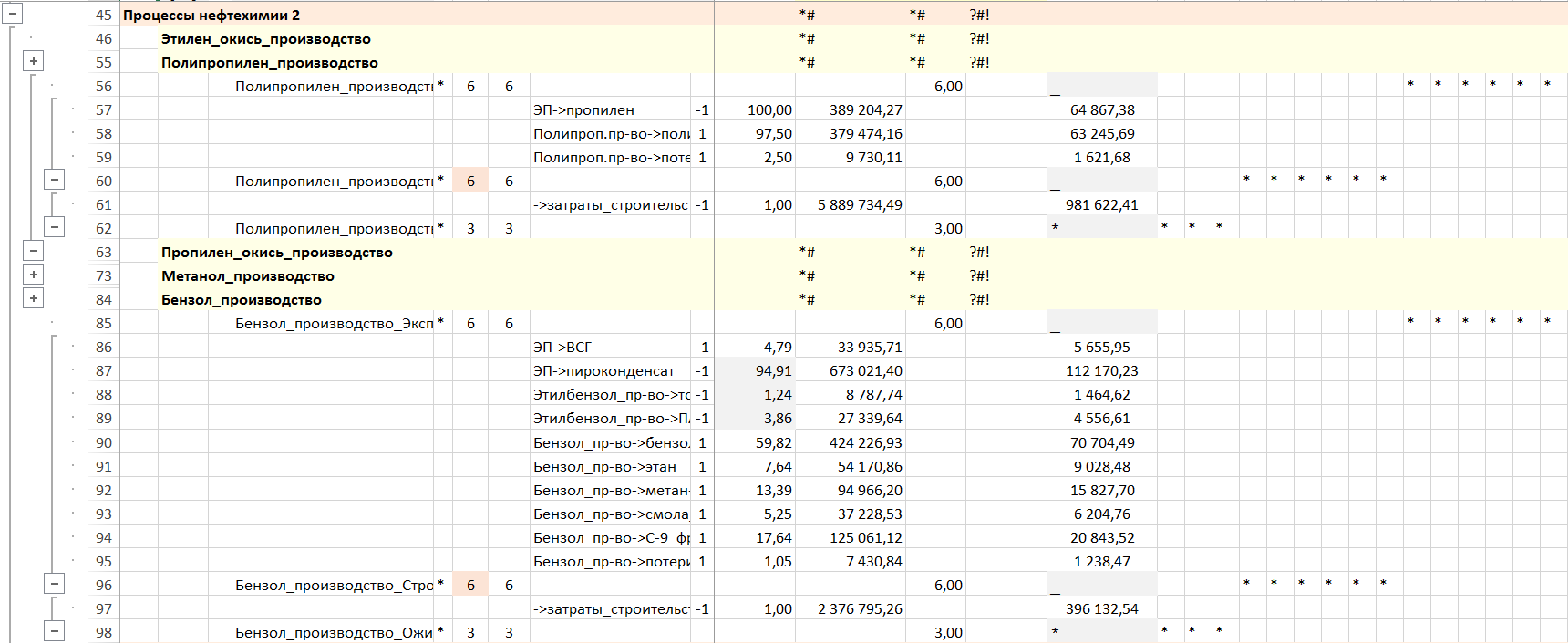Collapse the outline group beside row 96

pyautogui.click(x=55, y=584)
